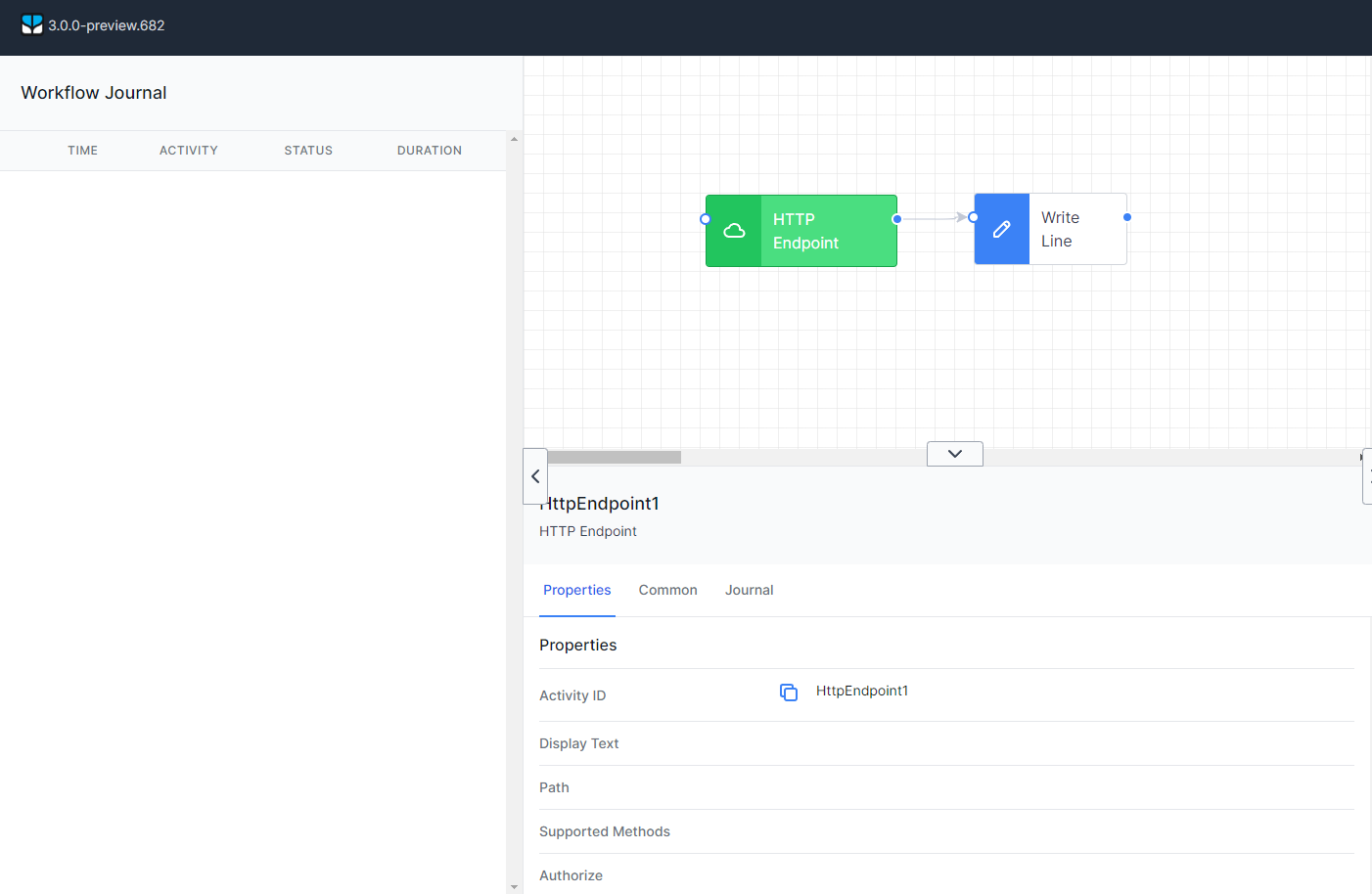Click the Elsa logo in the top bar
Image resolution: width=1372 pixels, height=894 pixels.
tap(31, 24)
